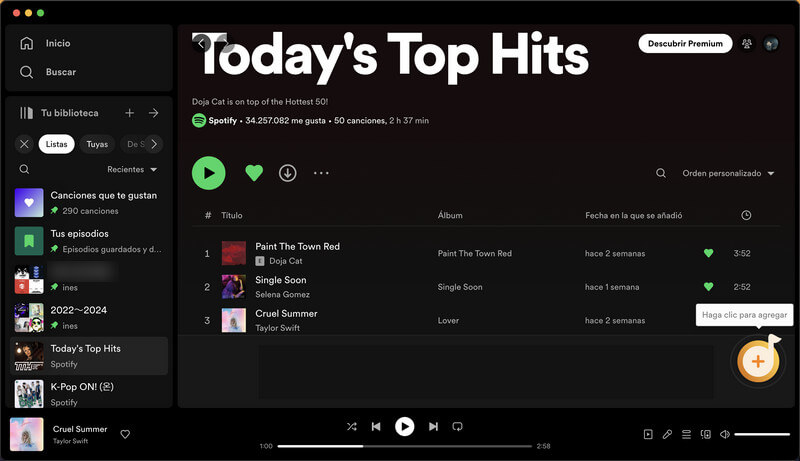Open the friends activity icon
Viewport: 800px width, 461px height.
tap(747, 44)
